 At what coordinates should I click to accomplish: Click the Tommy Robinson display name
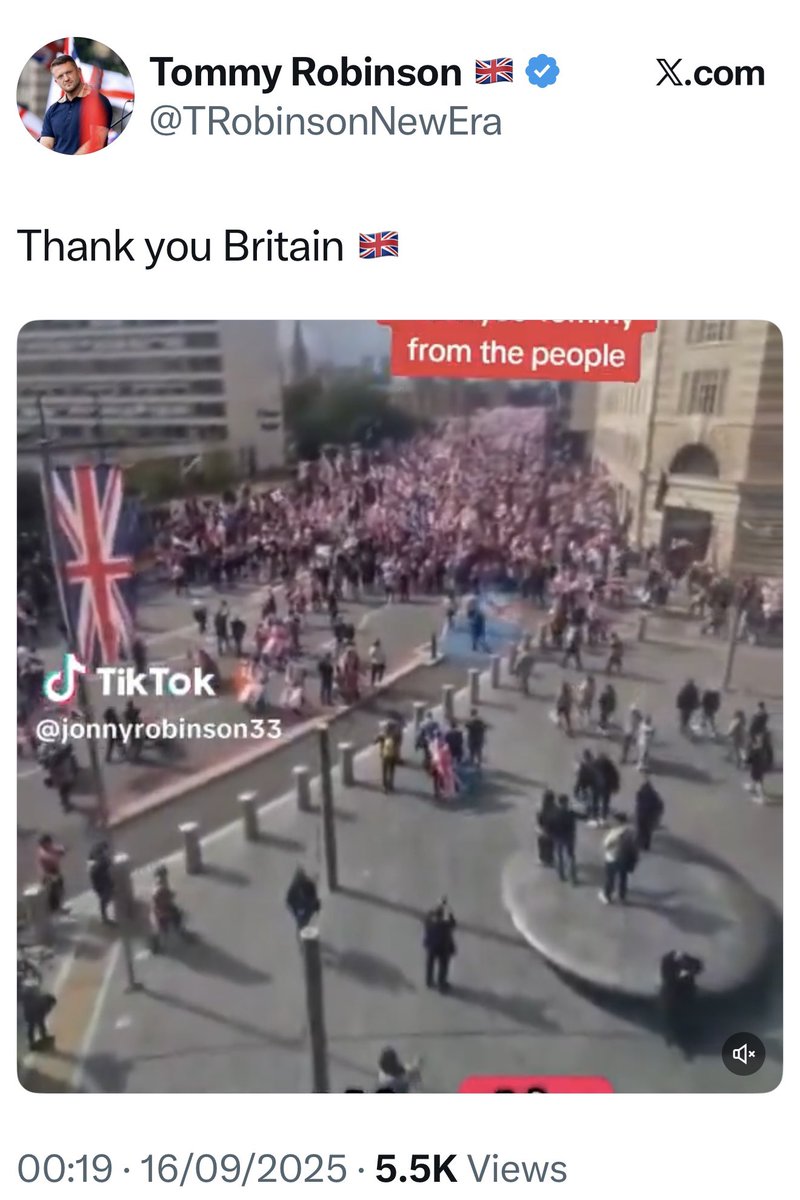pyautogui.click(x=305, y=72)
